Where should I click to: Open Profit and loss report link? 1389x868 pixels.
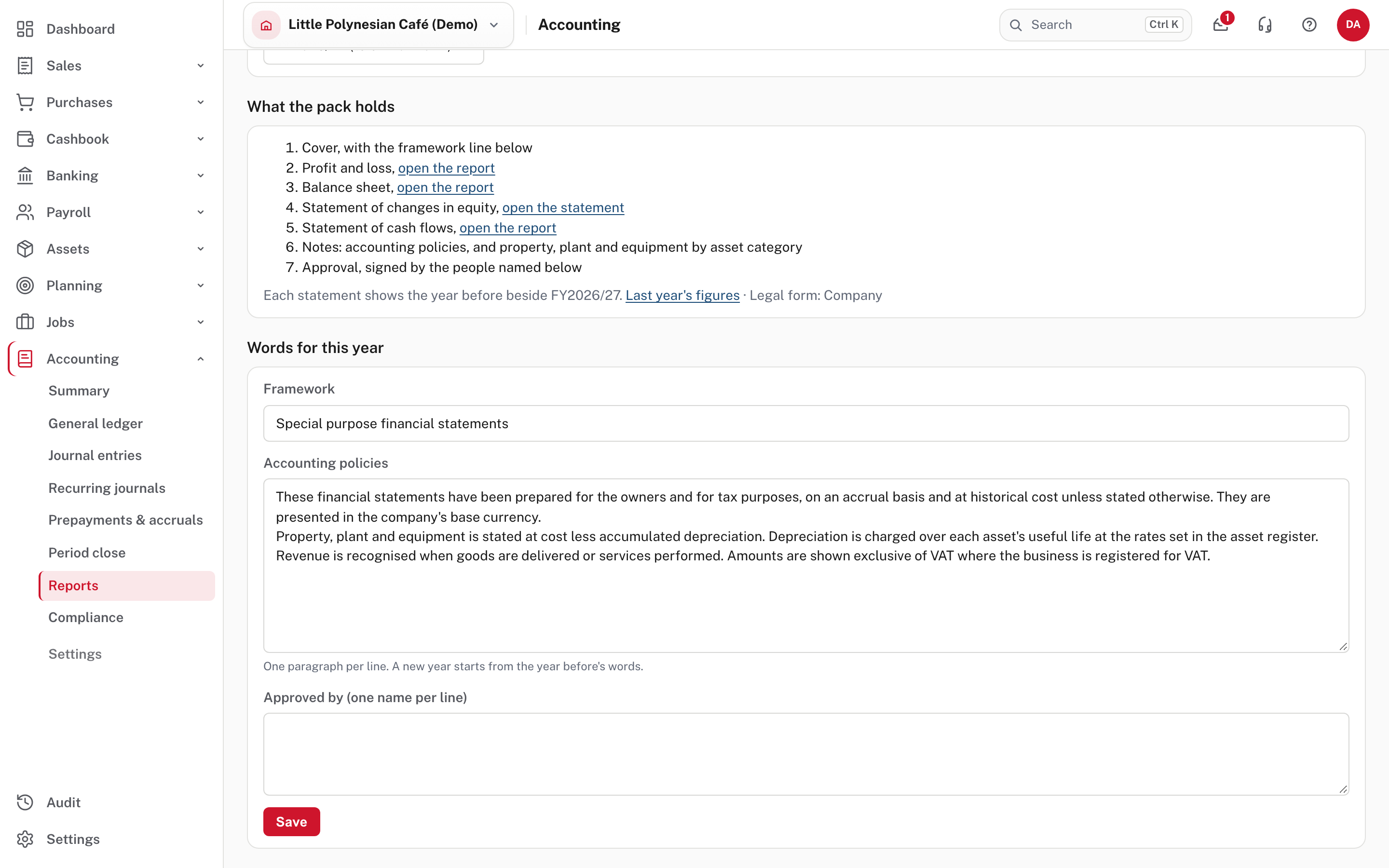point(446,168)
